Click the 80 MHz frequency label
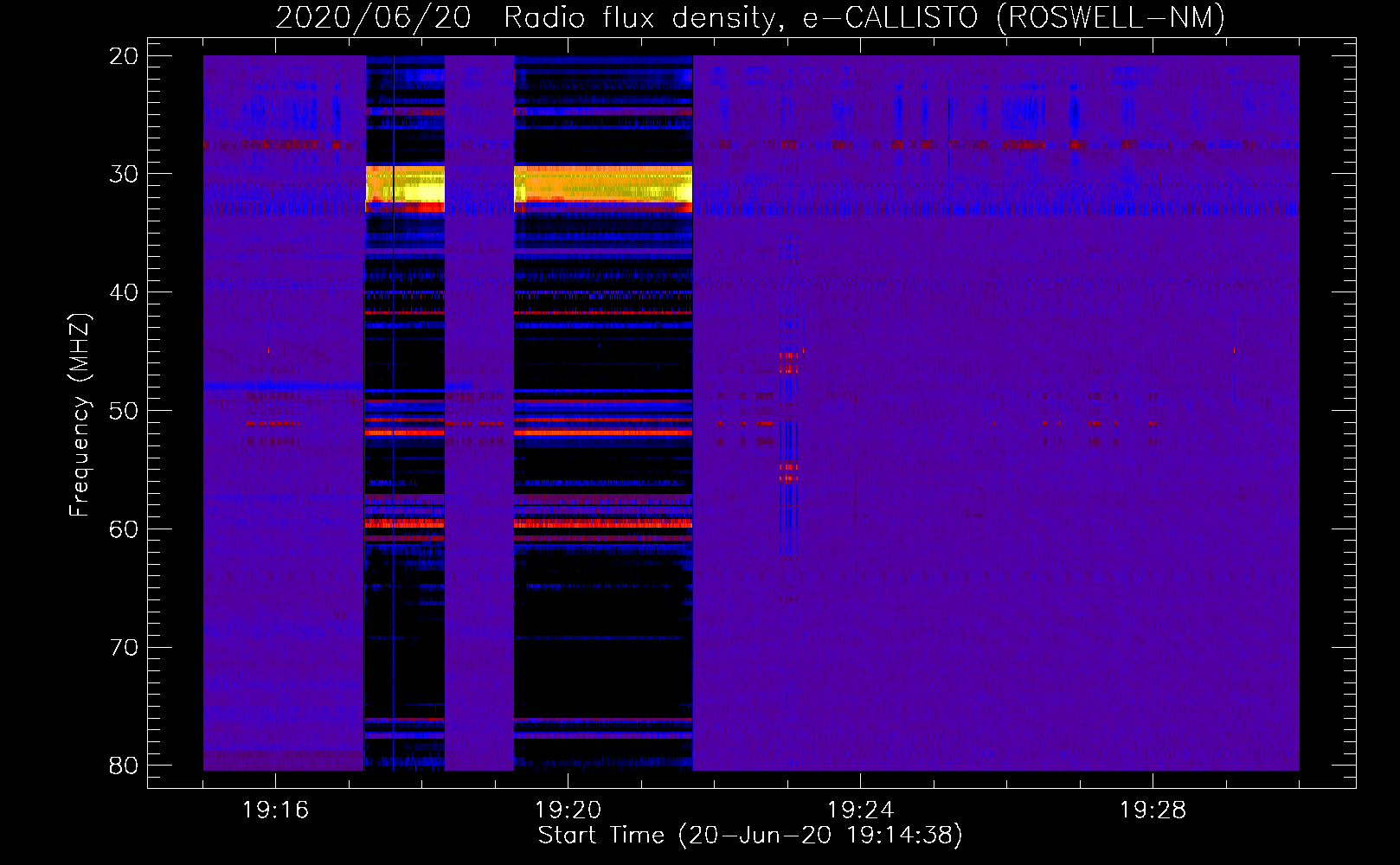 [x=124, y=766]
